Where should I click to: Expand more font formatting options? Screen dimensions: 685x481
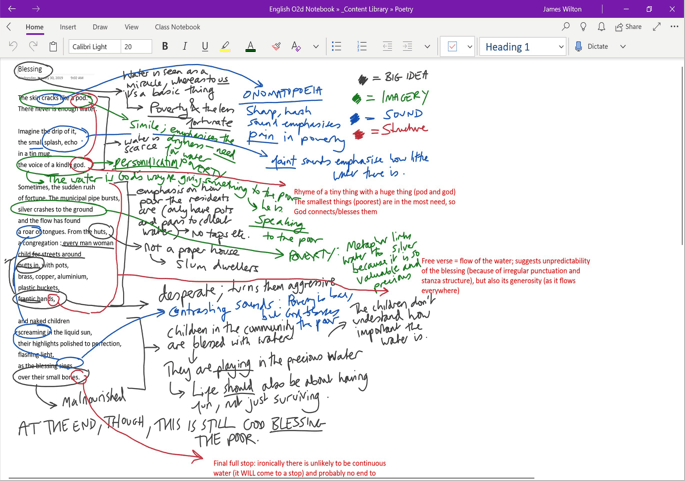click(316, 47)
